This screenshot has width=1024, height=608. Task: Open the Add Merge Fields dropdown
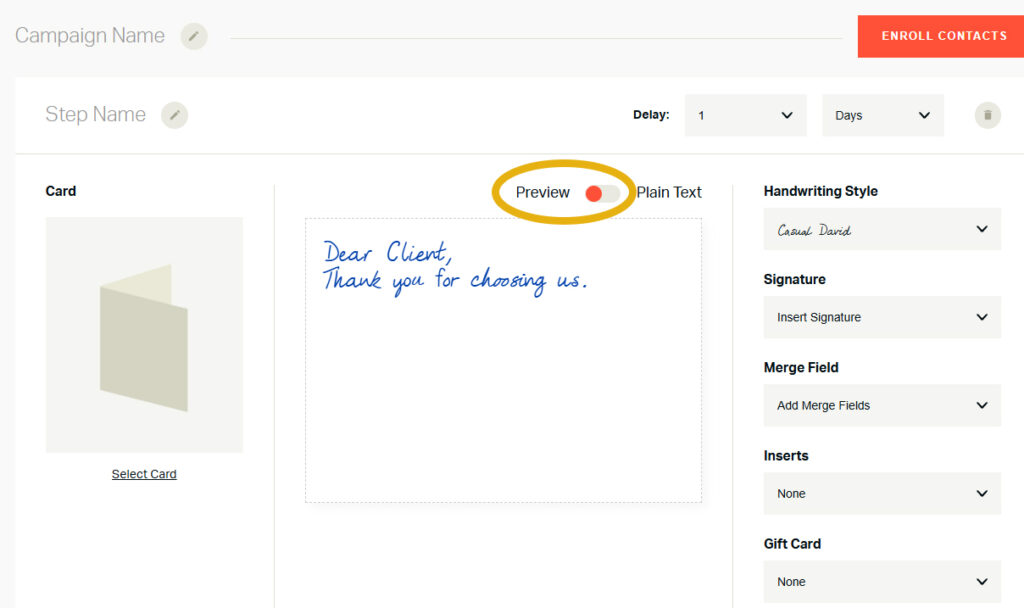pos(881,405)
